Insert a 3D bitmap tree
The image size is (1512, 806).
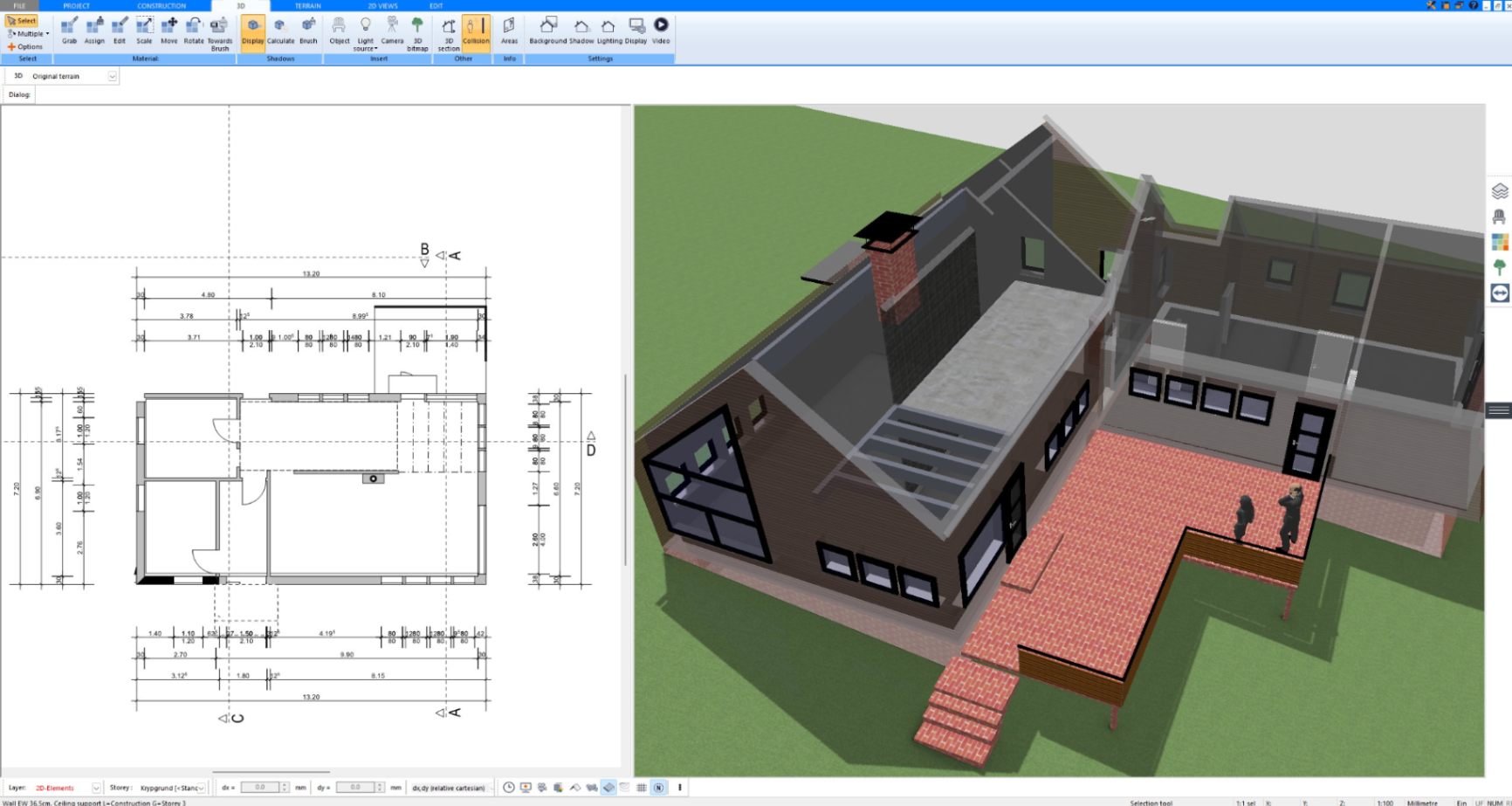[417, 33]
